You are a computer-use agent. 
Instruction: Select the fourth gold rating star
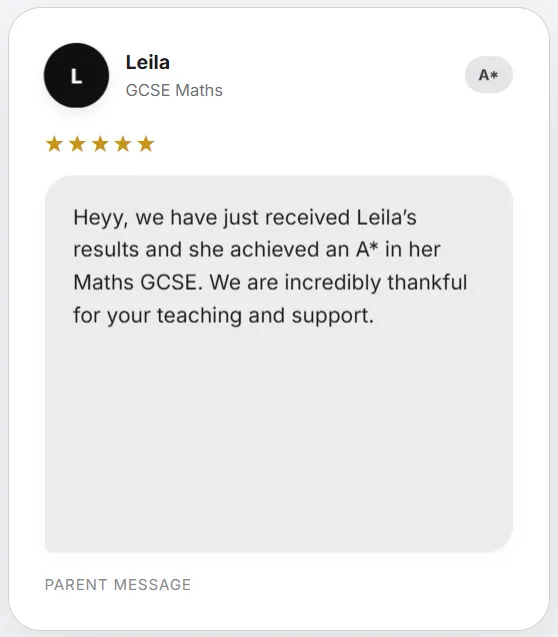click(123, 144)
